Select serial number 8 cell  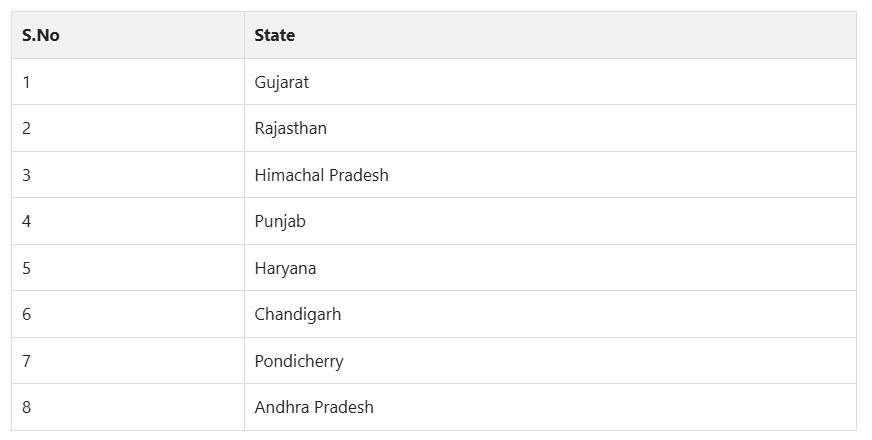pos(27,408)
